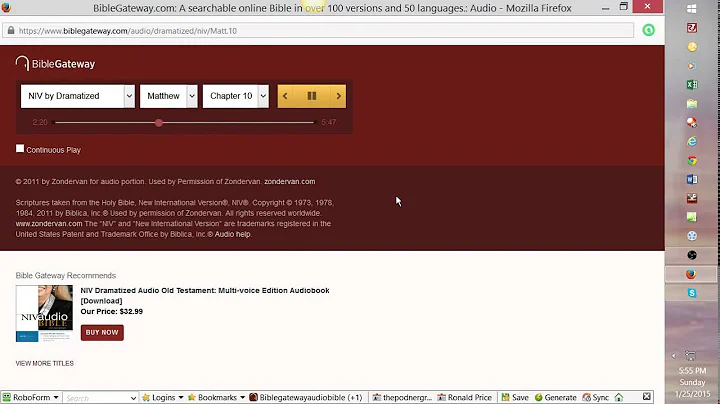Pause the audio playback
This screenshot has height=404, width=720.
[x=312, y=96]
